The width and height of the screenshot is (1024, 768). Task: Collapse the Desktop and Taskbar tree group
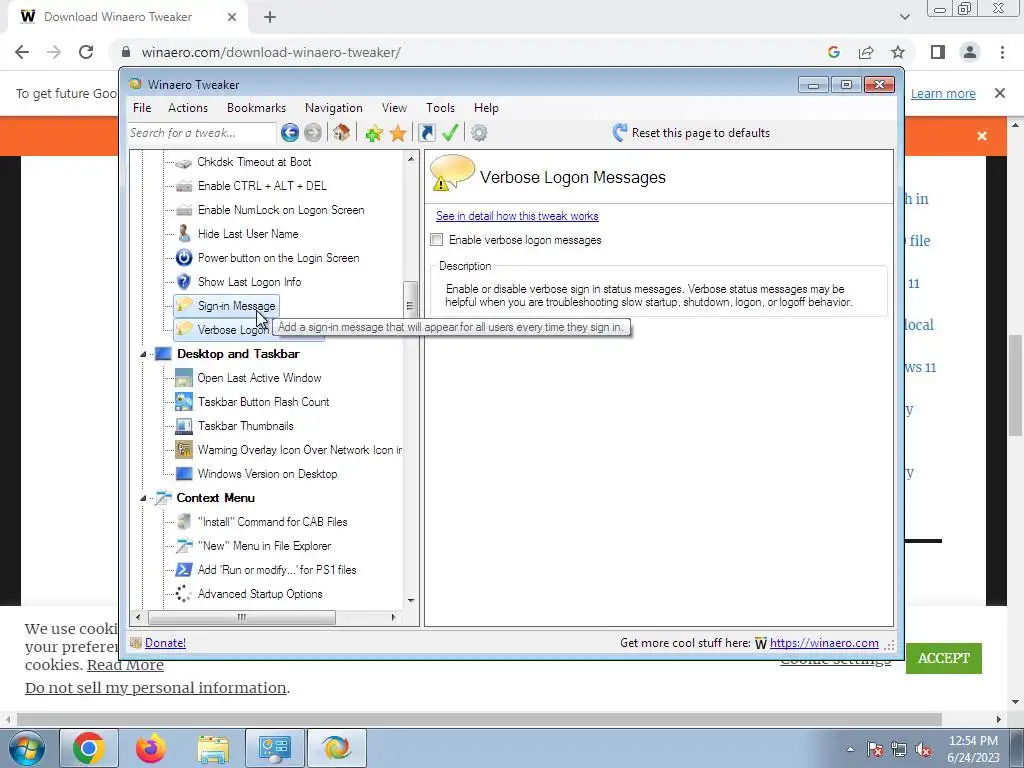(143, 355)
